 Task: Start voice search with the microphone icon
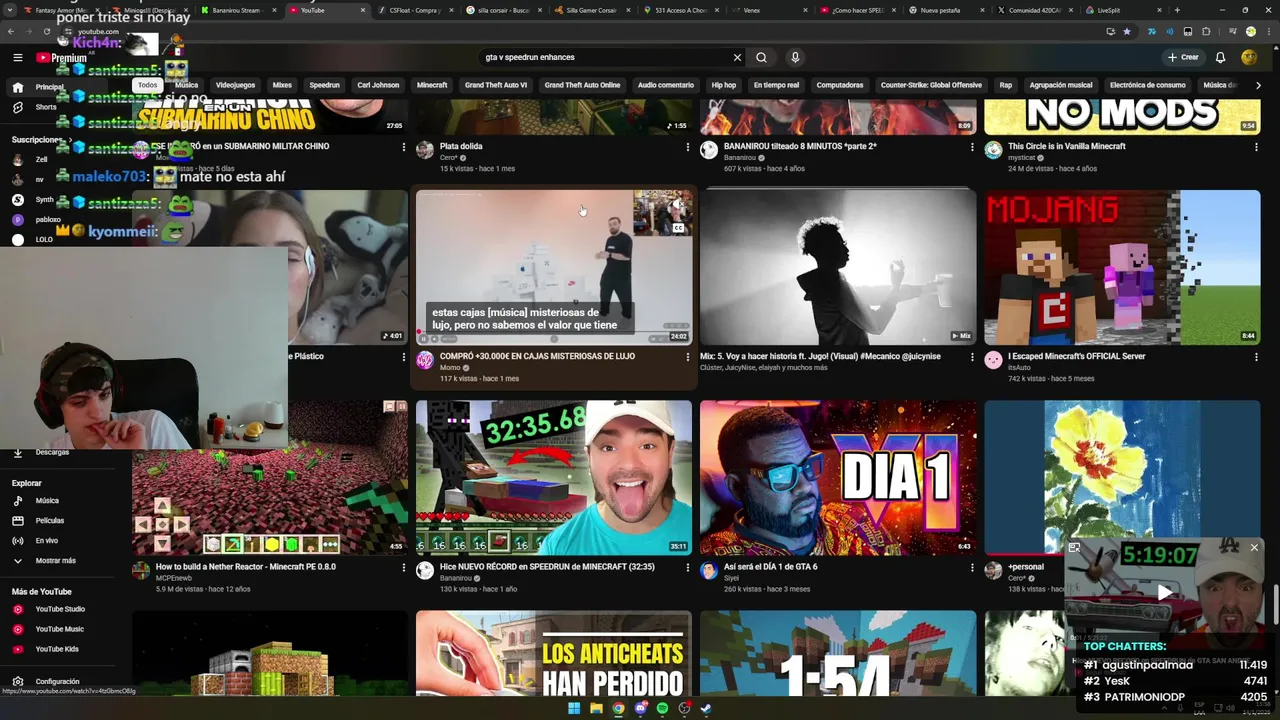tap(795, 57)
